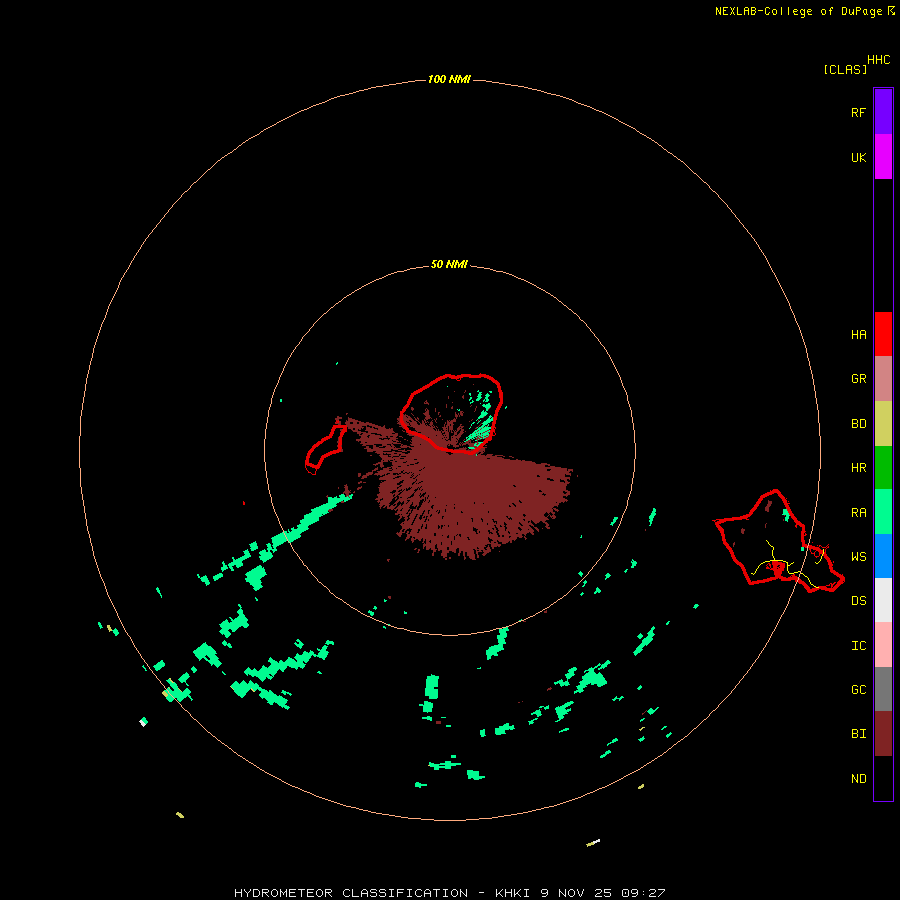Click the "HR" legend label

coord(858,468)
